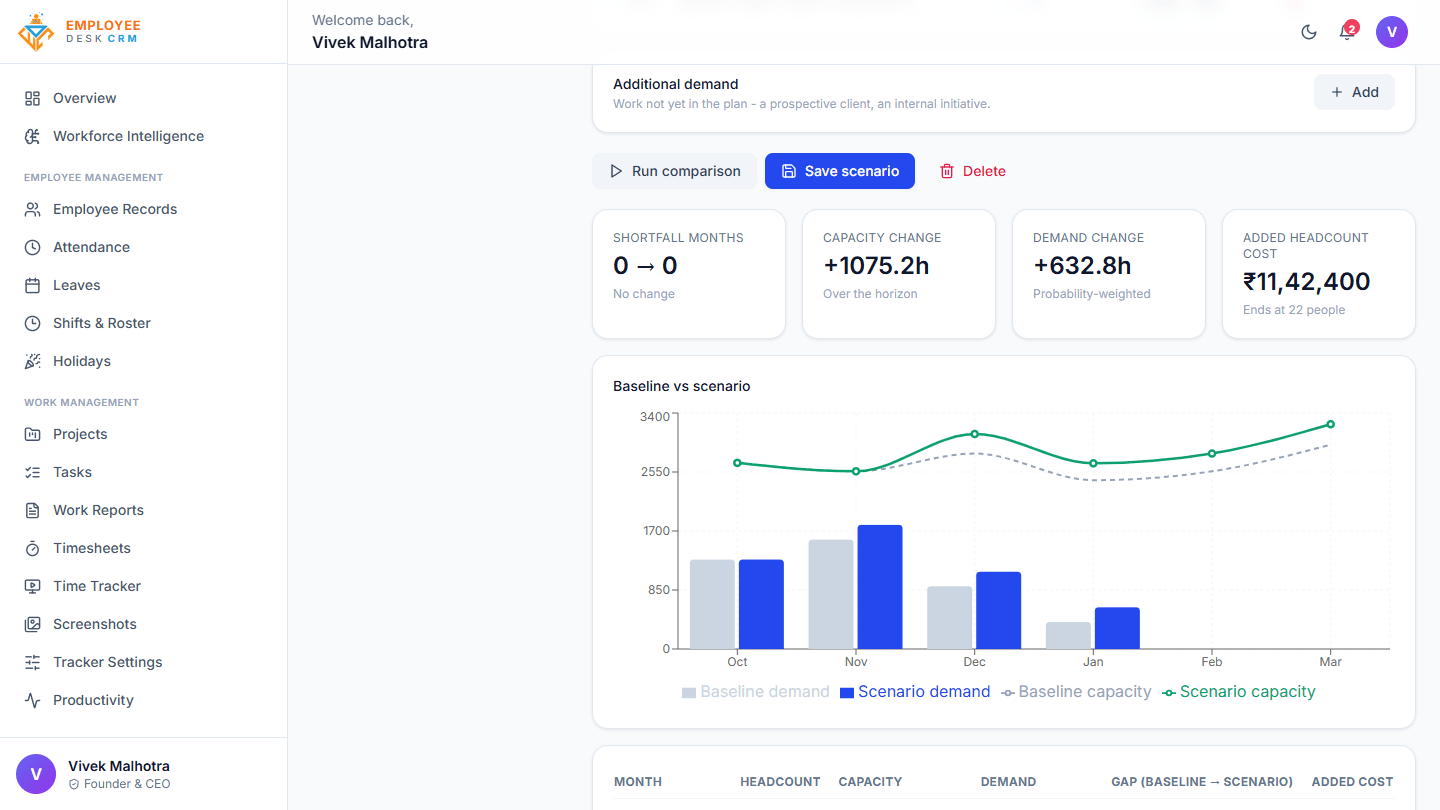Click the Gap (Baseline → Scenario) column header
This screenshot has height=810, width=1440.
[x=1202, y=782]
